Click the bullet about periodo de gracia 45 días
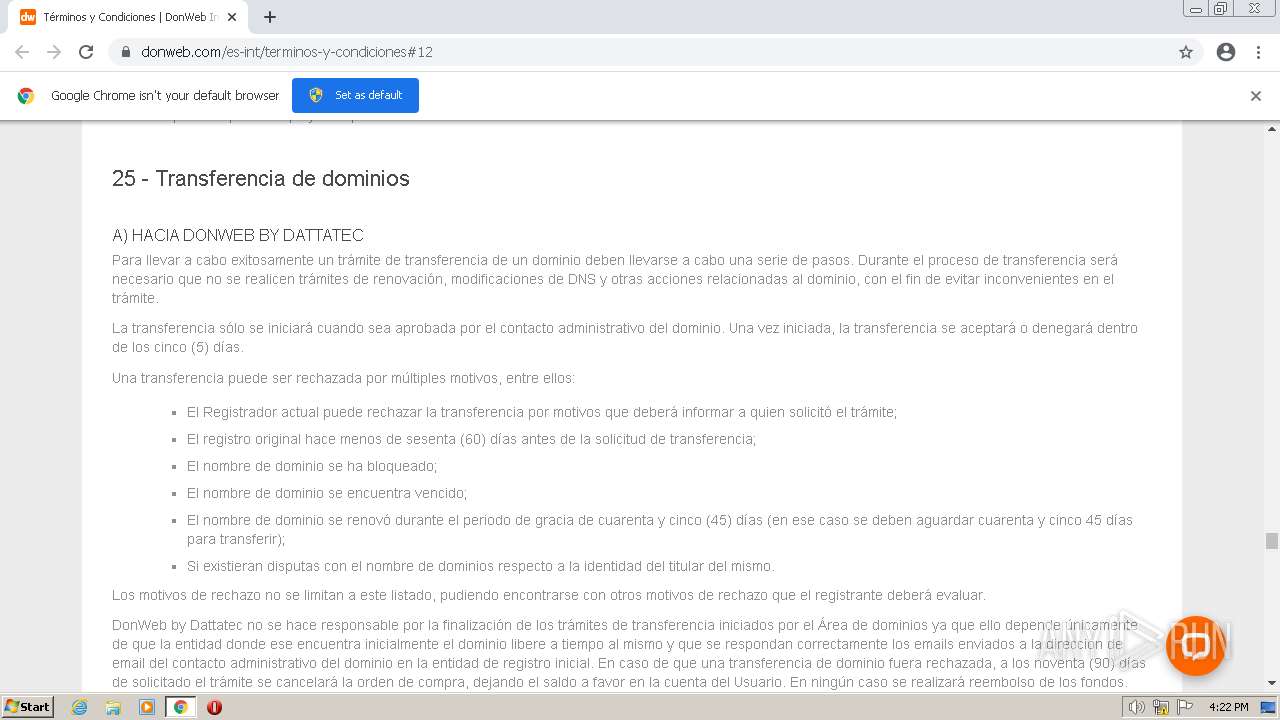This screenshot has width=1280, height=720. (660, 530)
